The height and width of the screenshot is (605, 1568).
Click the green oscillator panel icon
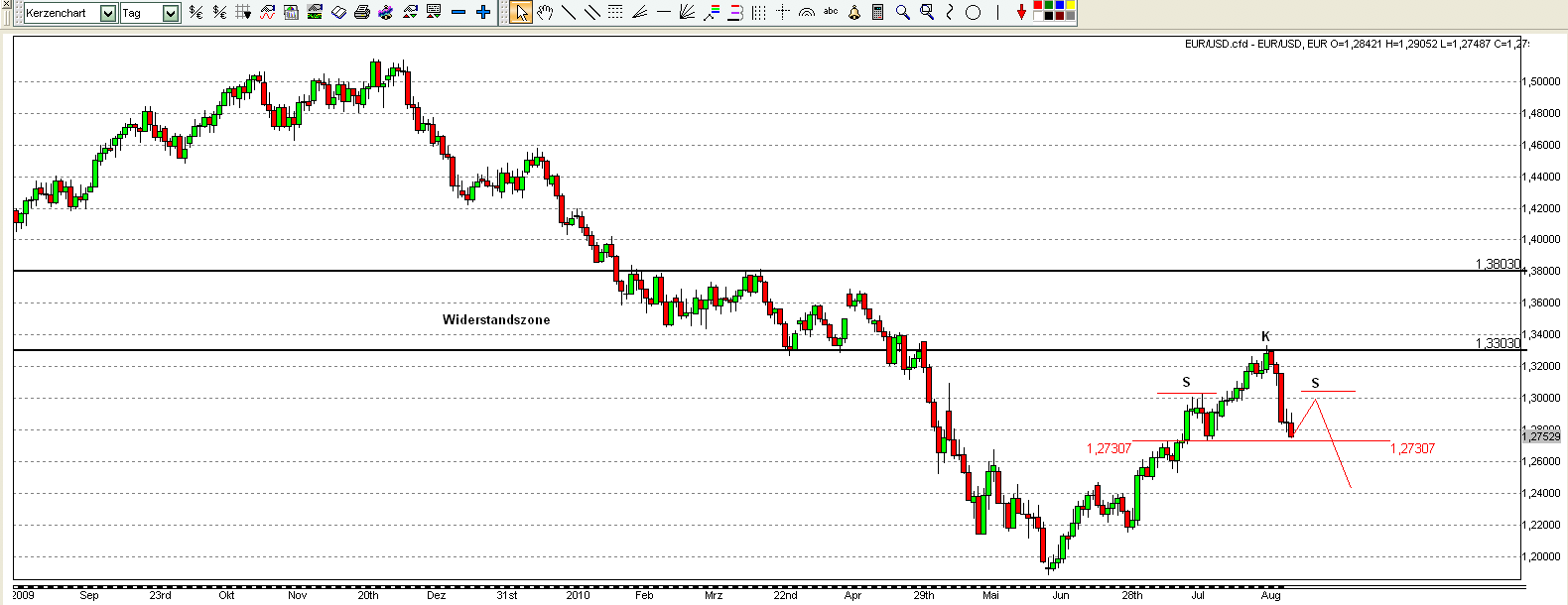coord(315,12)
